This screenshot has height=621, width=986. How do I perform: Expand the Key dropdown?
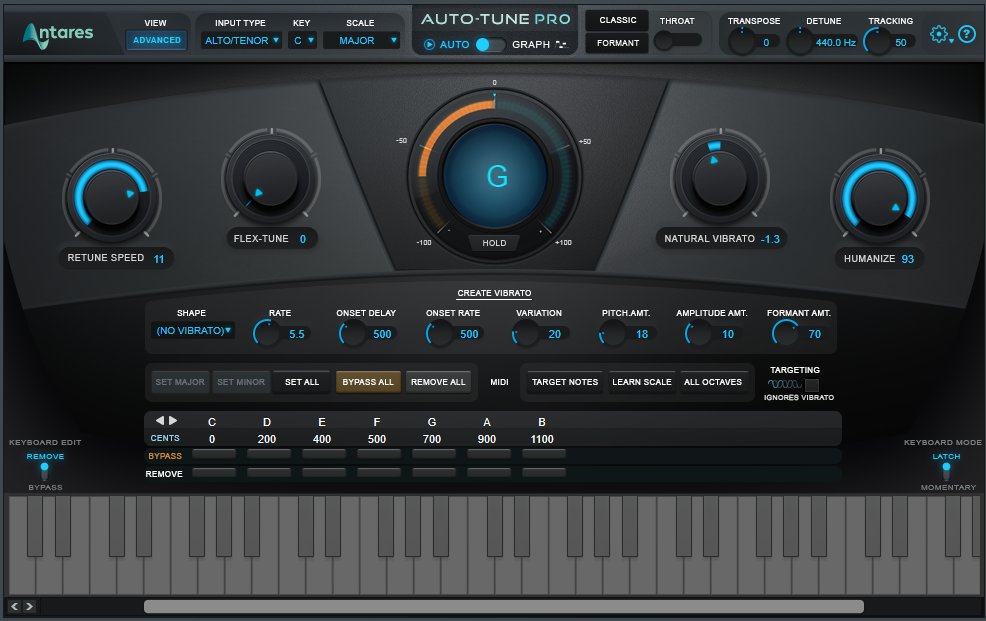pyautogui.click(x=302, y=41)
